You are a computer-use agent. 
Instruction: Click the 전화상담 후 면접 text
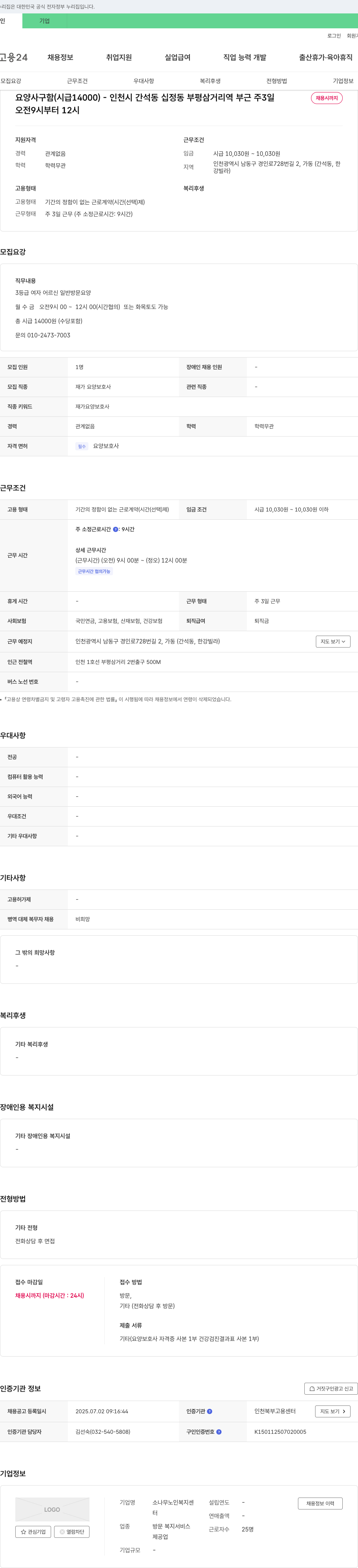35,1241
